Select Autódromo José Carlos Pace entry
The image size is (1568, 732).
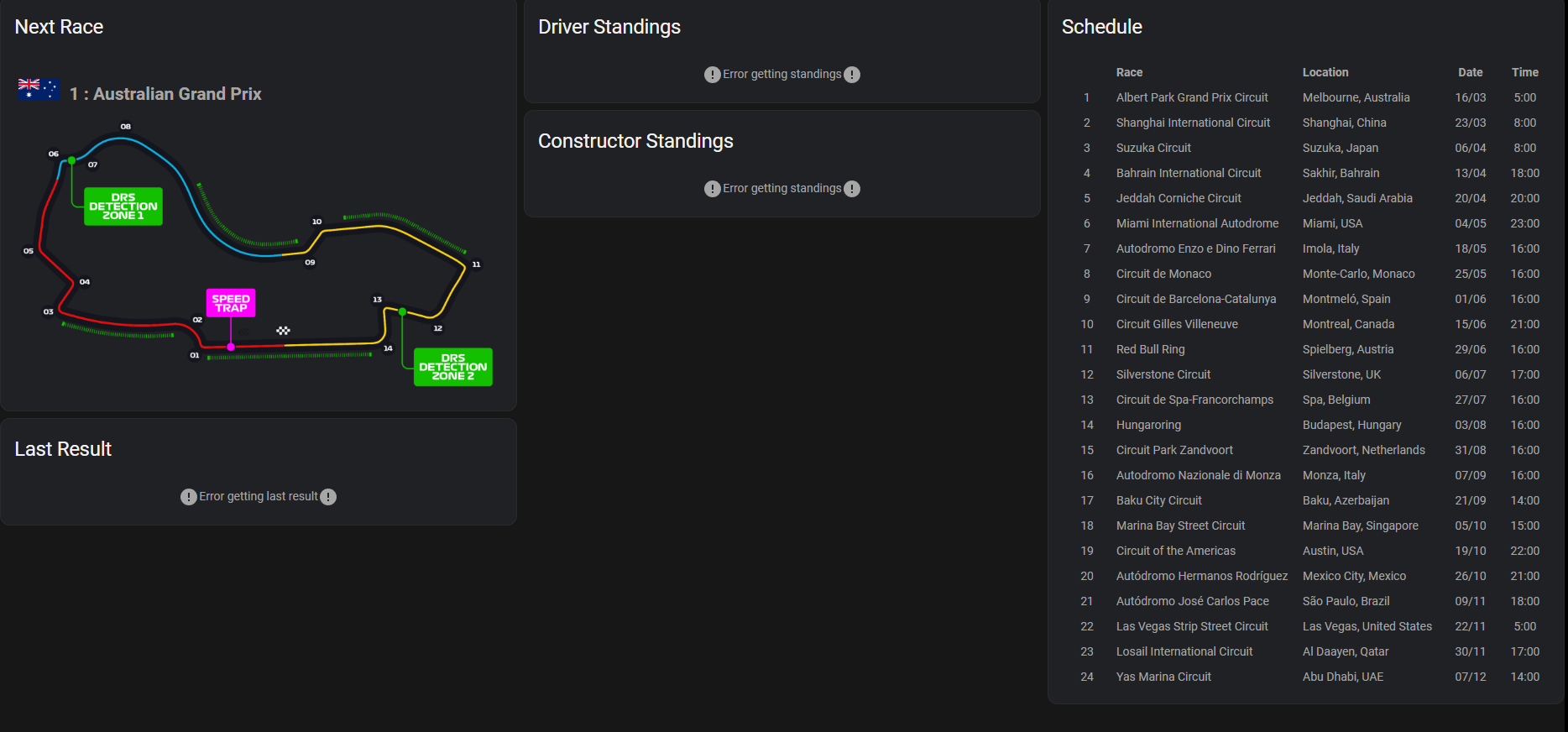1192,601
